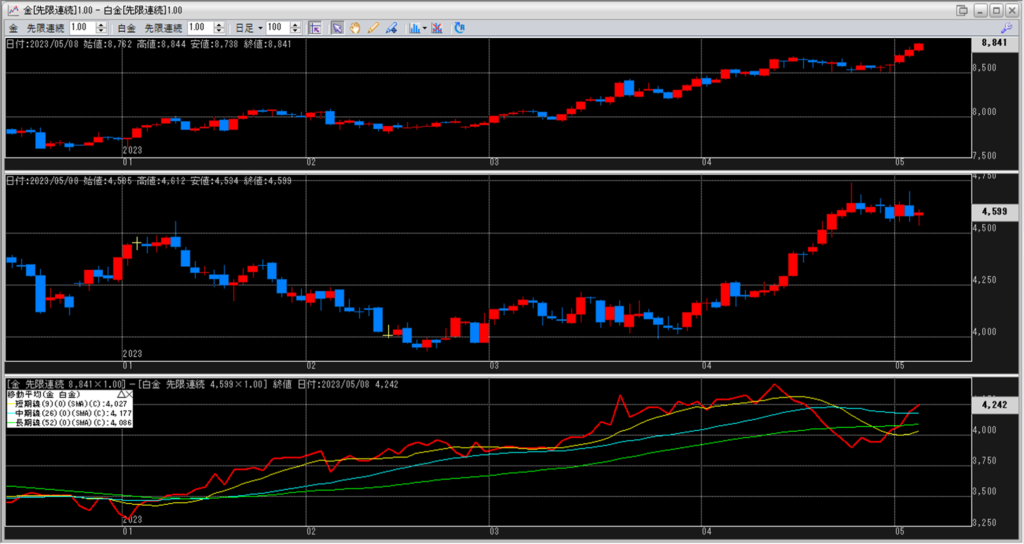Viewport: 1024px width, 544px height.
Task: Select the arrow pointer cursor tool
Action: pos(337,28)
